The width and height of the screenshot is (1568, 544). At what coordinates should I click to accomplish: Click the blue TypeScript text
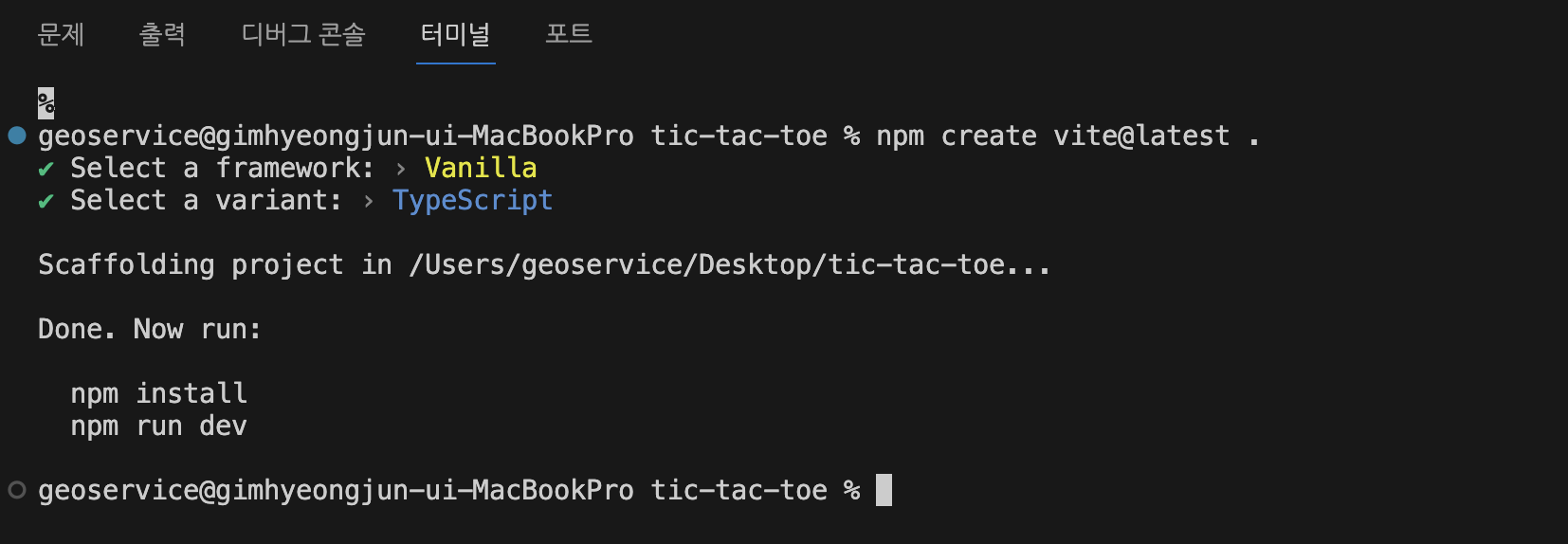point(472,201)
